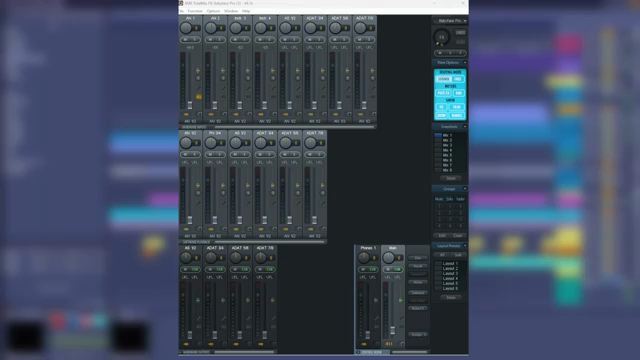Open settings wrench on ADAT 5/6 hardware input

tap(348, 88)
